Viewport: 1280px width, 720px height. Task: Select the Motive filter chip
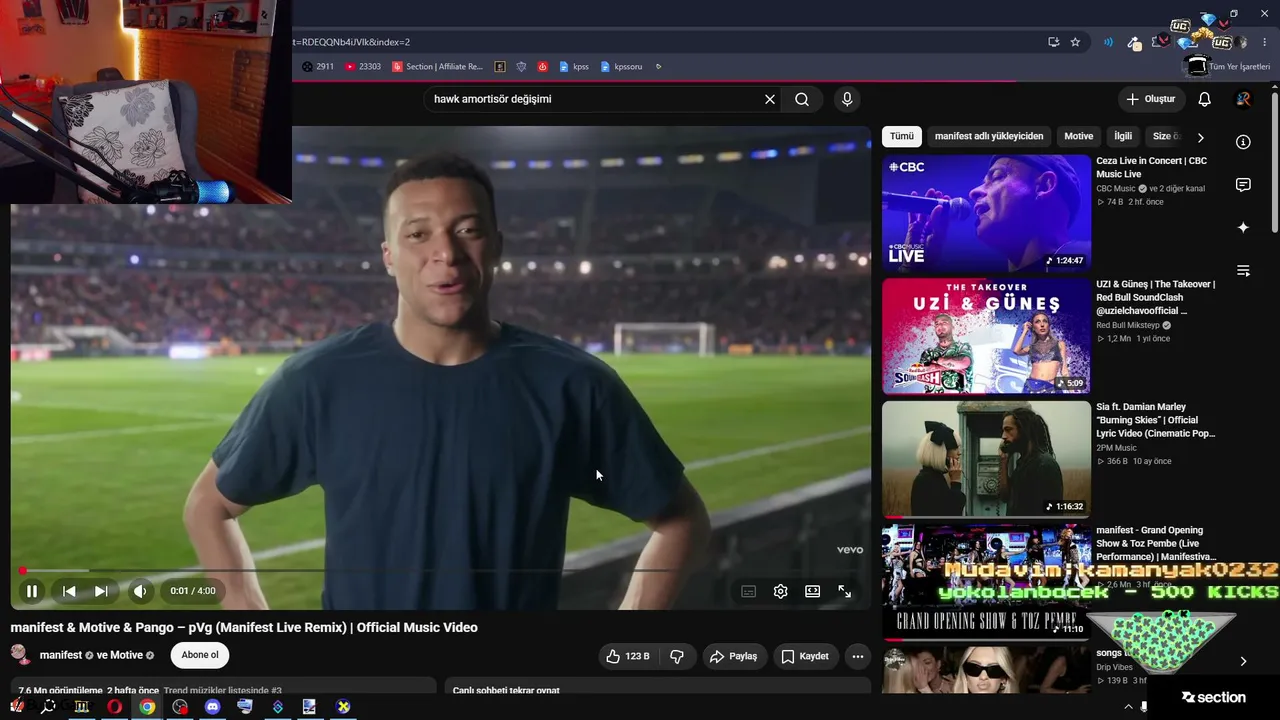coord(1079,136)
